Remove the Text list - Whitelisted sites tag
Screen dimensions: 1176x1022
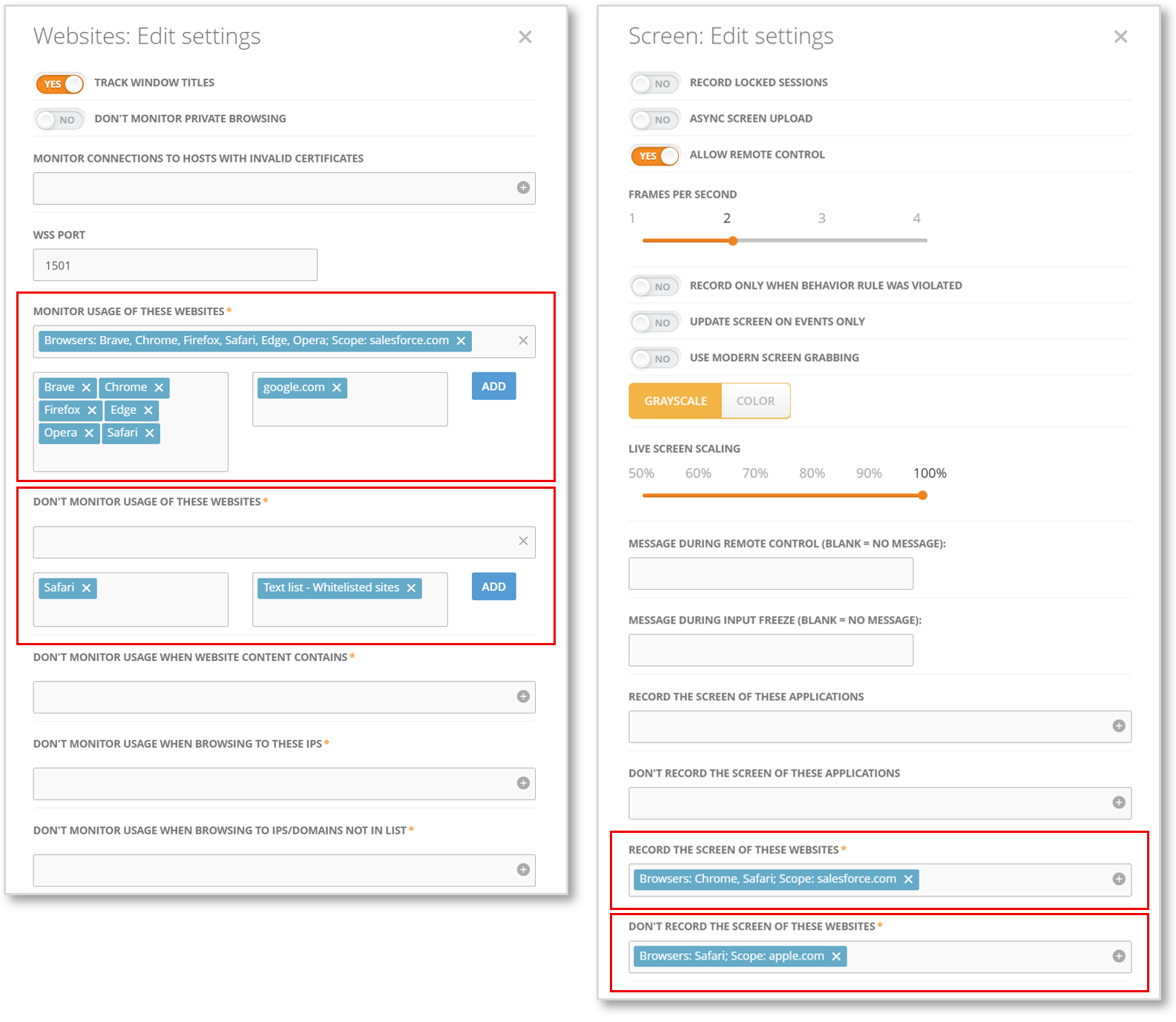(411, 588)
